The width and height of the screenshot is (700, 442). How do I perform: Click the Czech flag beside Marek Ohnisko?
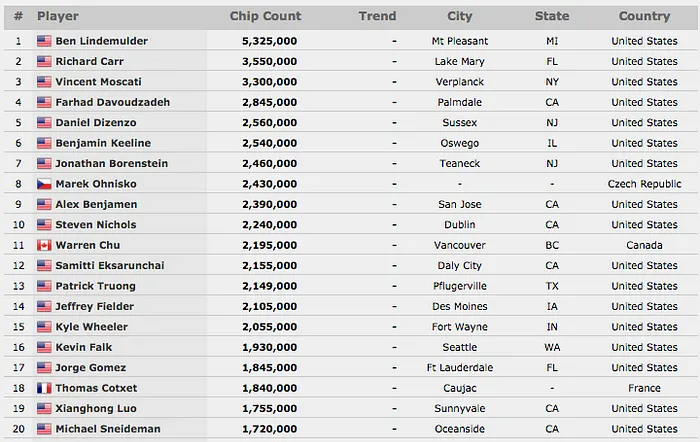coord(44,184)
